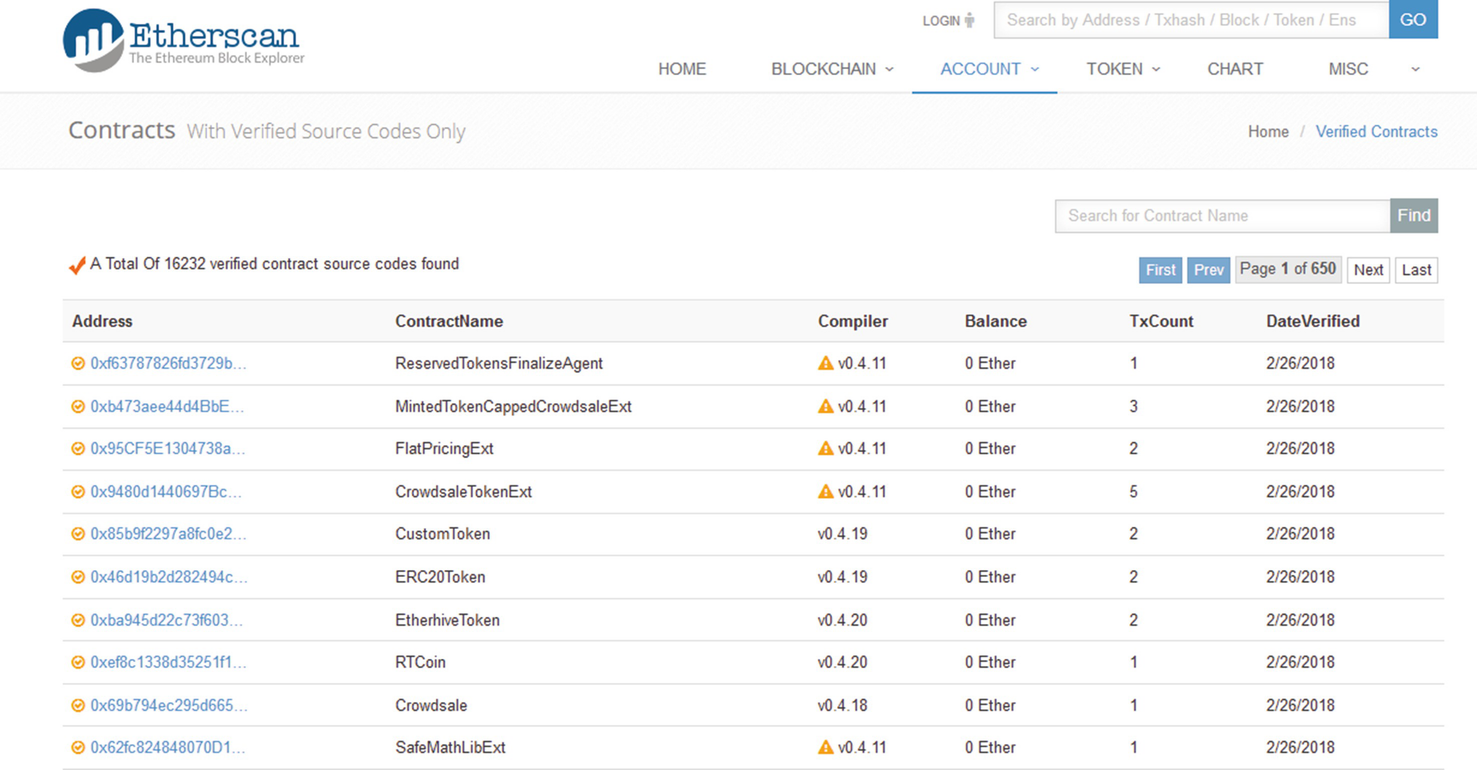
Task: Click the verified checkmark icon beside 0xba945d22c73f603
Action: (78, 620)
